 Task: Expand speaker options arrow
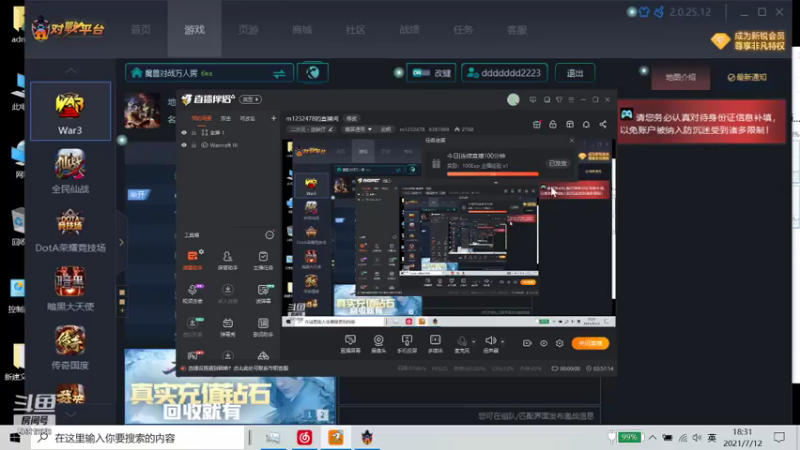tap(502, 342)
